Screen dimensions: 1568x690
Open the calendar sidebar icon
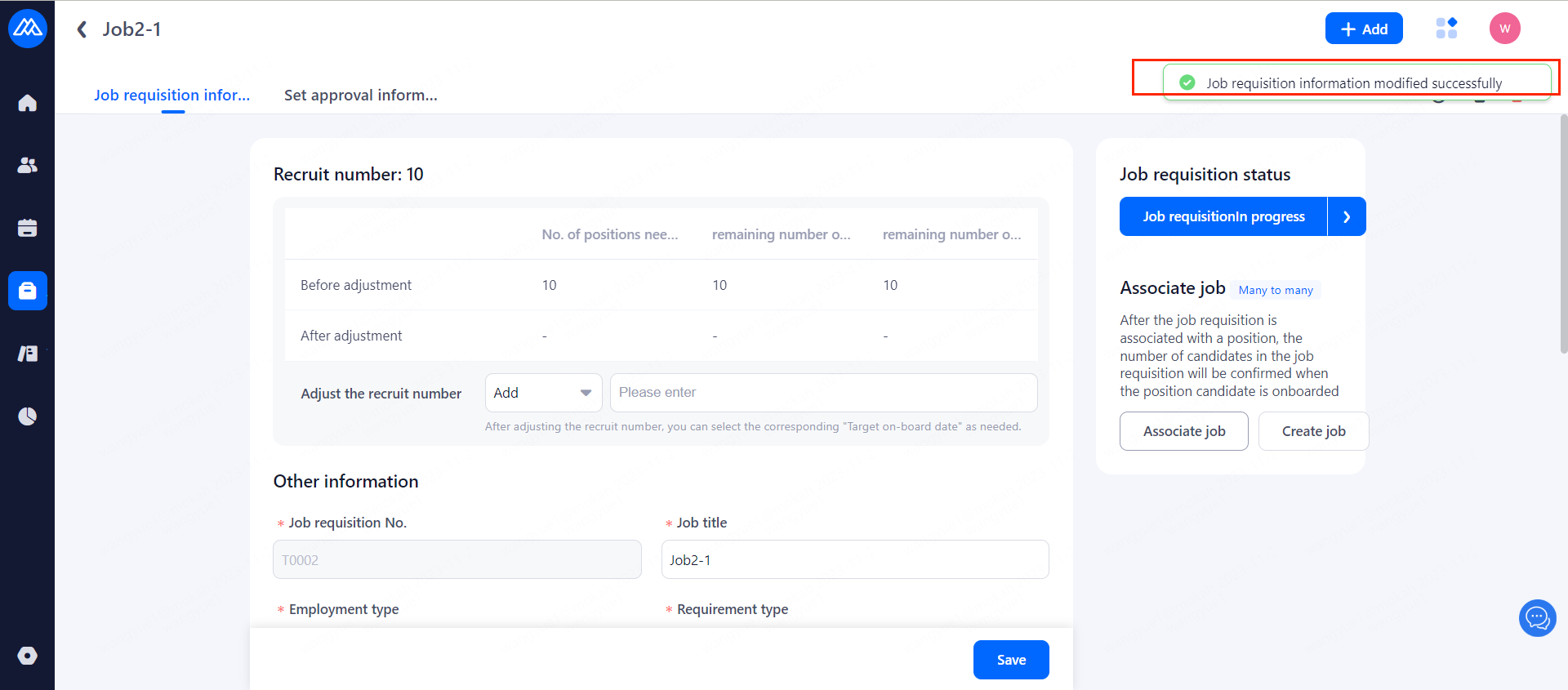(x=27, y=228)
